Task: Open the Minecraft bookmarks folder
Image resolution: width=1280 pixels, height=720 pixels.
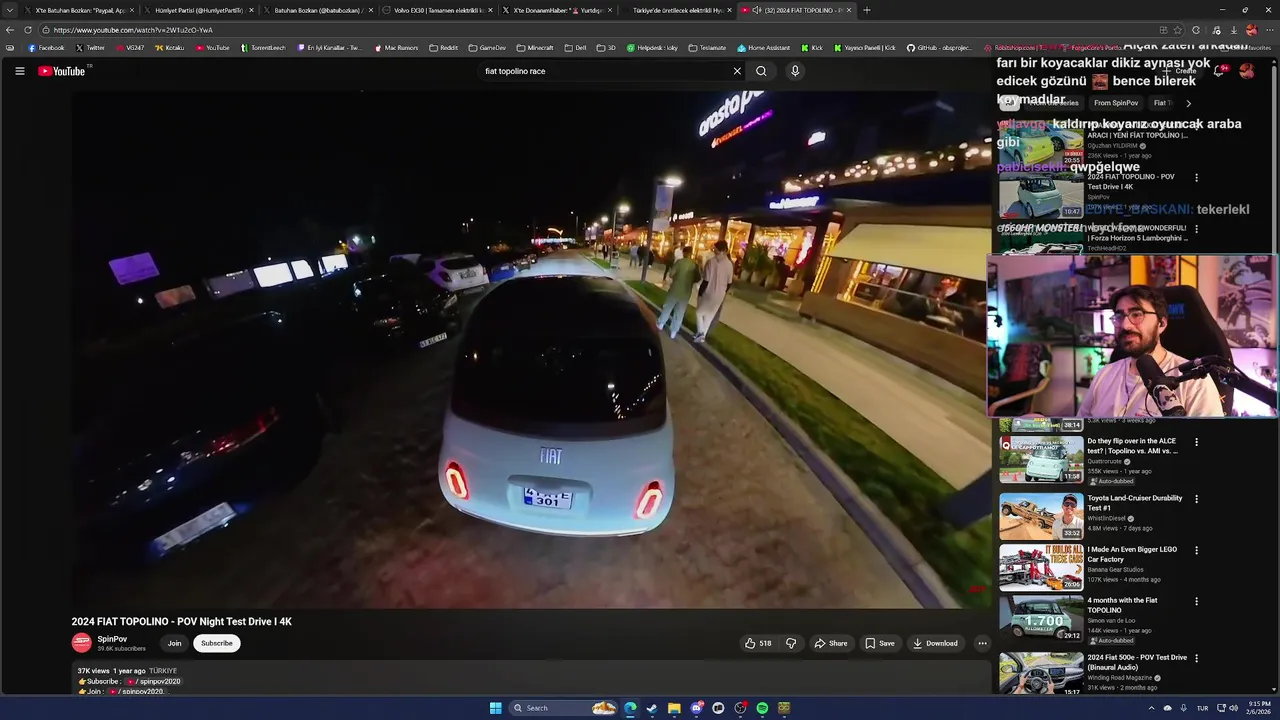Action: pos(535,48)
